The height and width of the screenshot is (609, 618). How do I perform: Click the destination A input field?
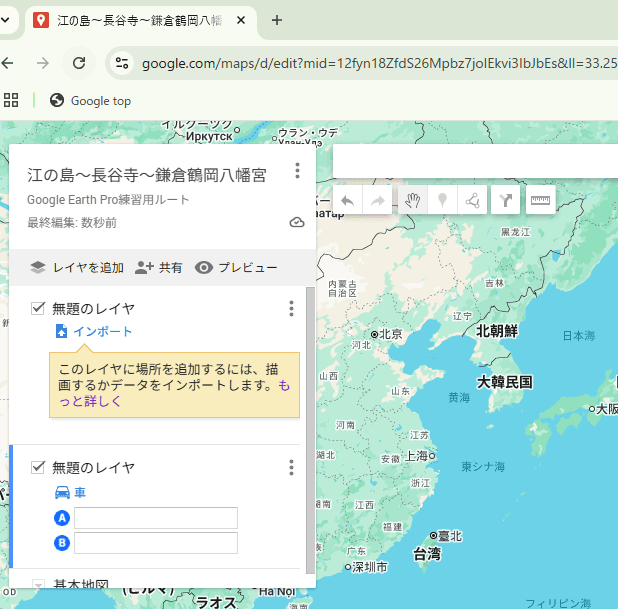155,518
